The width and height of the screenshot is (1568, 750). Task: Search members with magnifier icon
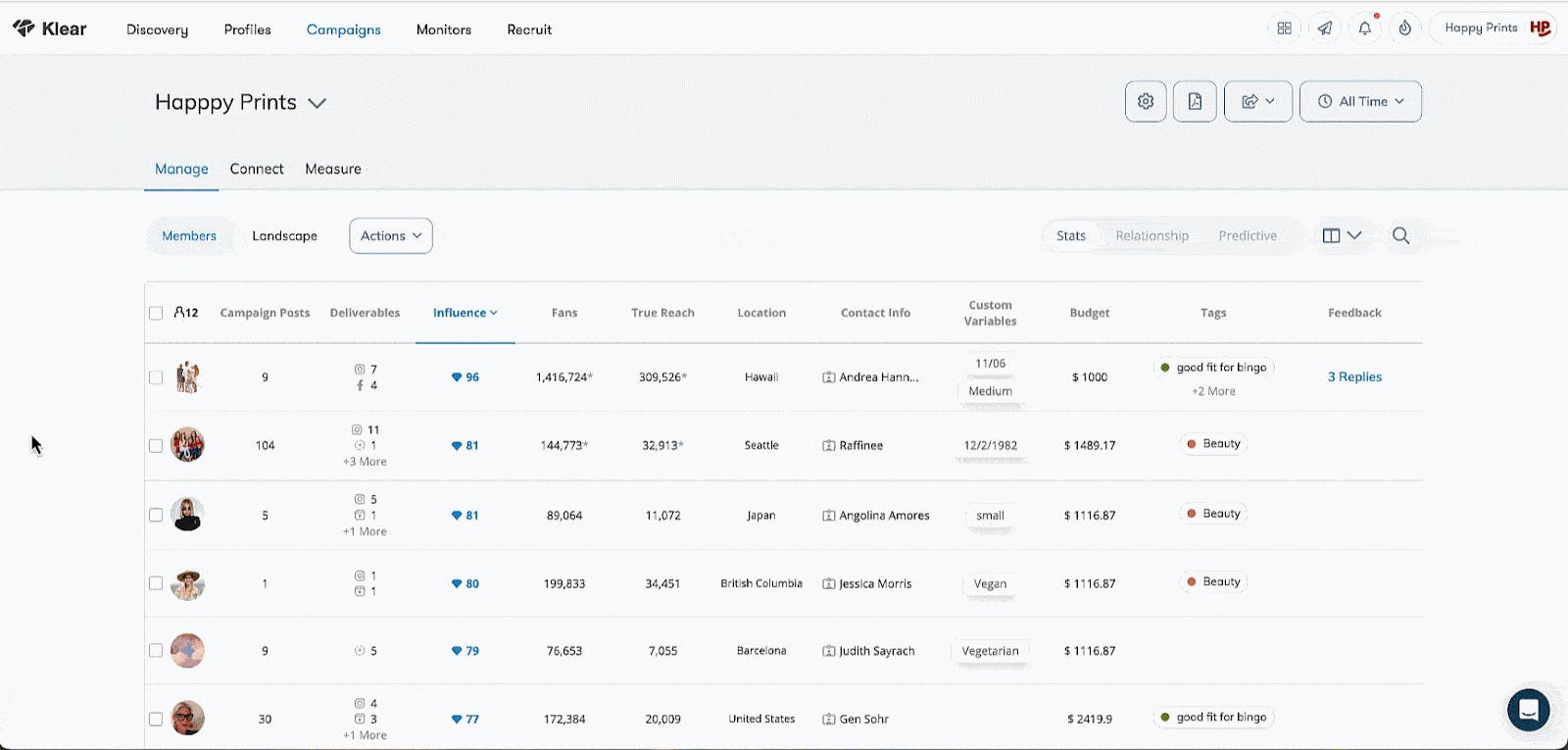tap(1400, 235)
